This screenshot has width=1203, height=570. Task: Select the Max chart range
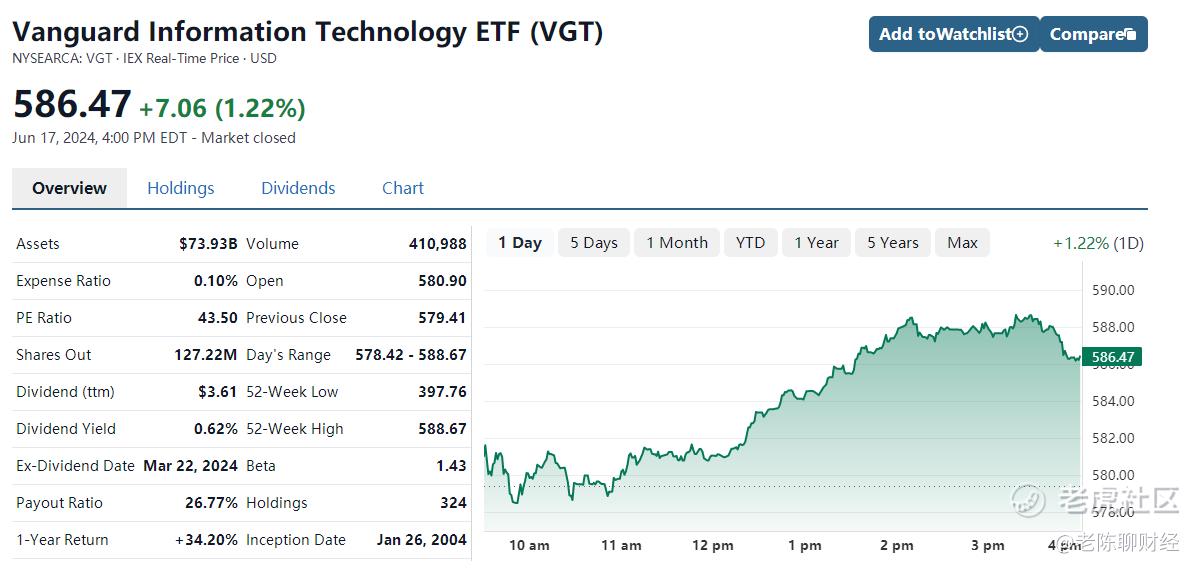click(x=962, y=243)
